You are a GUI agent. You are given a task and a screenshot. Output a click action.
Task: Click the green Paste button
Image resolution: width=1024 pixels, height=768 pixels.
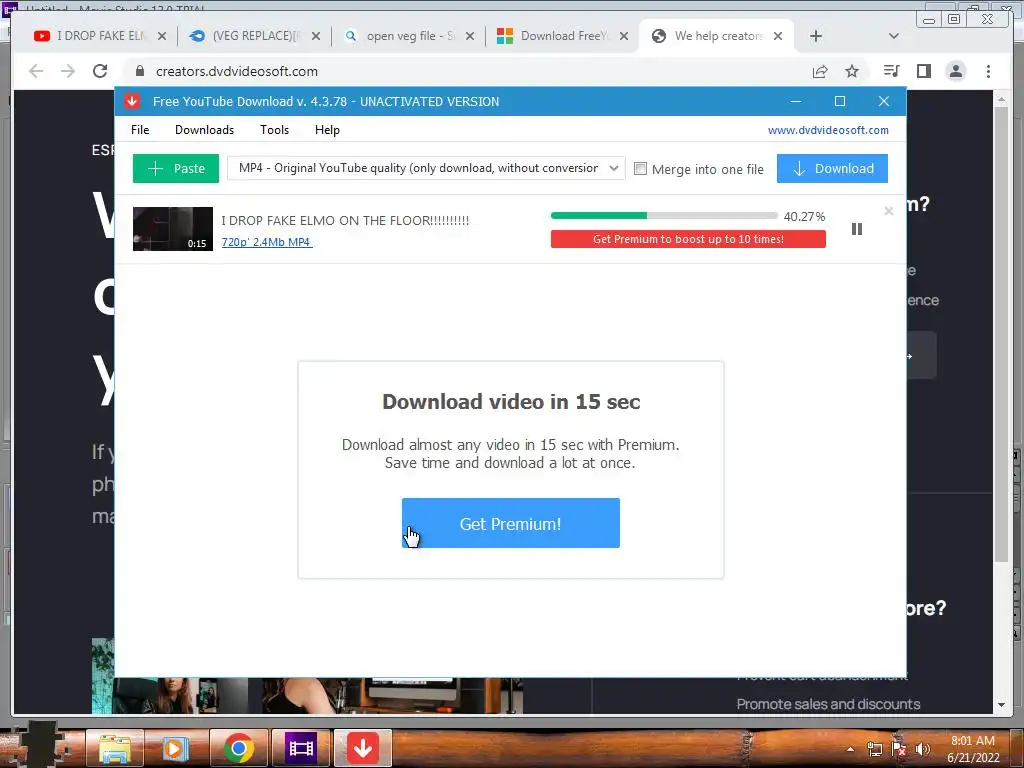pyautogui.click(x=176, y=168)
